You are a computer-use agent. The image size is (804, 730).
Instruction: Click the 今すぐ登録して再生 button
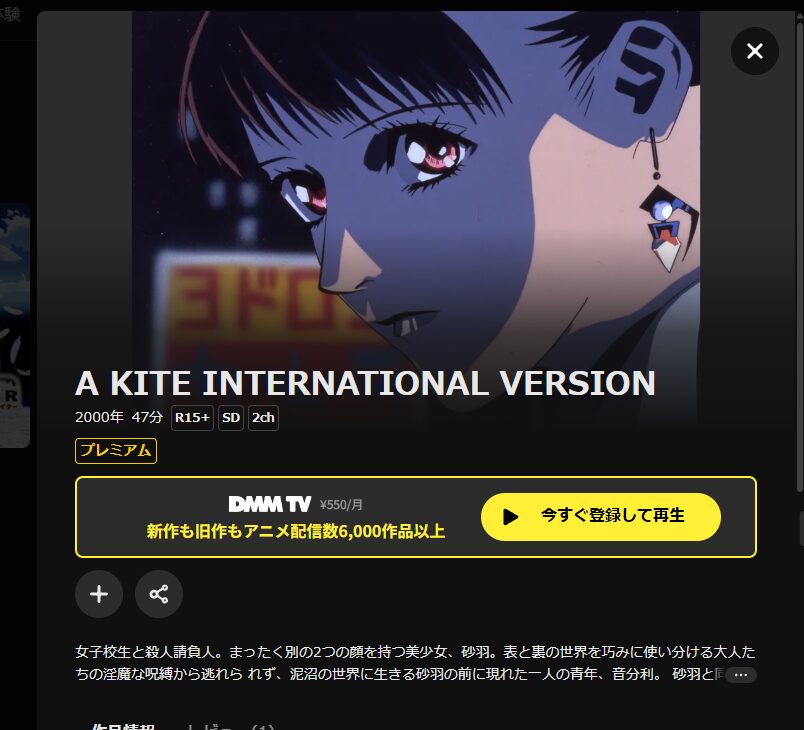[600, 517]
